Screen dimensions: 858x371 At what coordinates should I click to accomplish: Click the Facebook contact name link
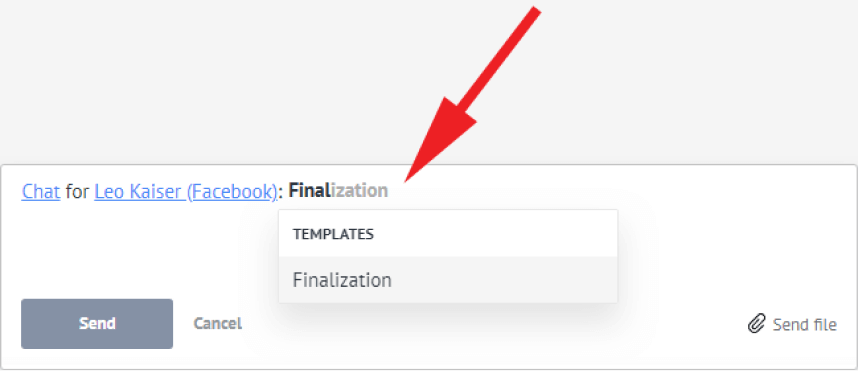click(185, 191)
